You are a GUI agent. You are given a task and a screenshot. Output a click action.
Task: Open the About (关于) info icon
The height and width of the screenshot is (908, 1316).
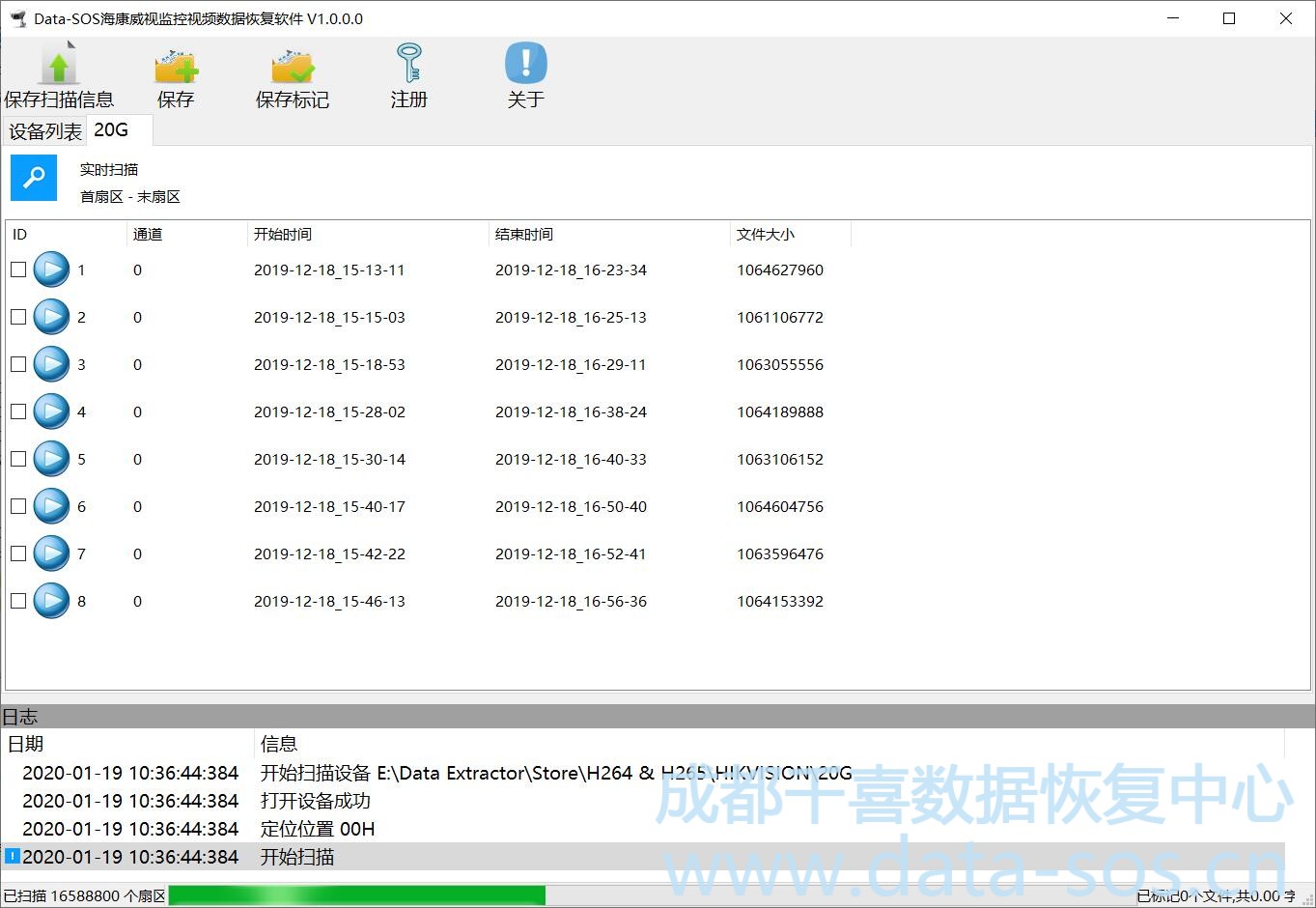525,64
